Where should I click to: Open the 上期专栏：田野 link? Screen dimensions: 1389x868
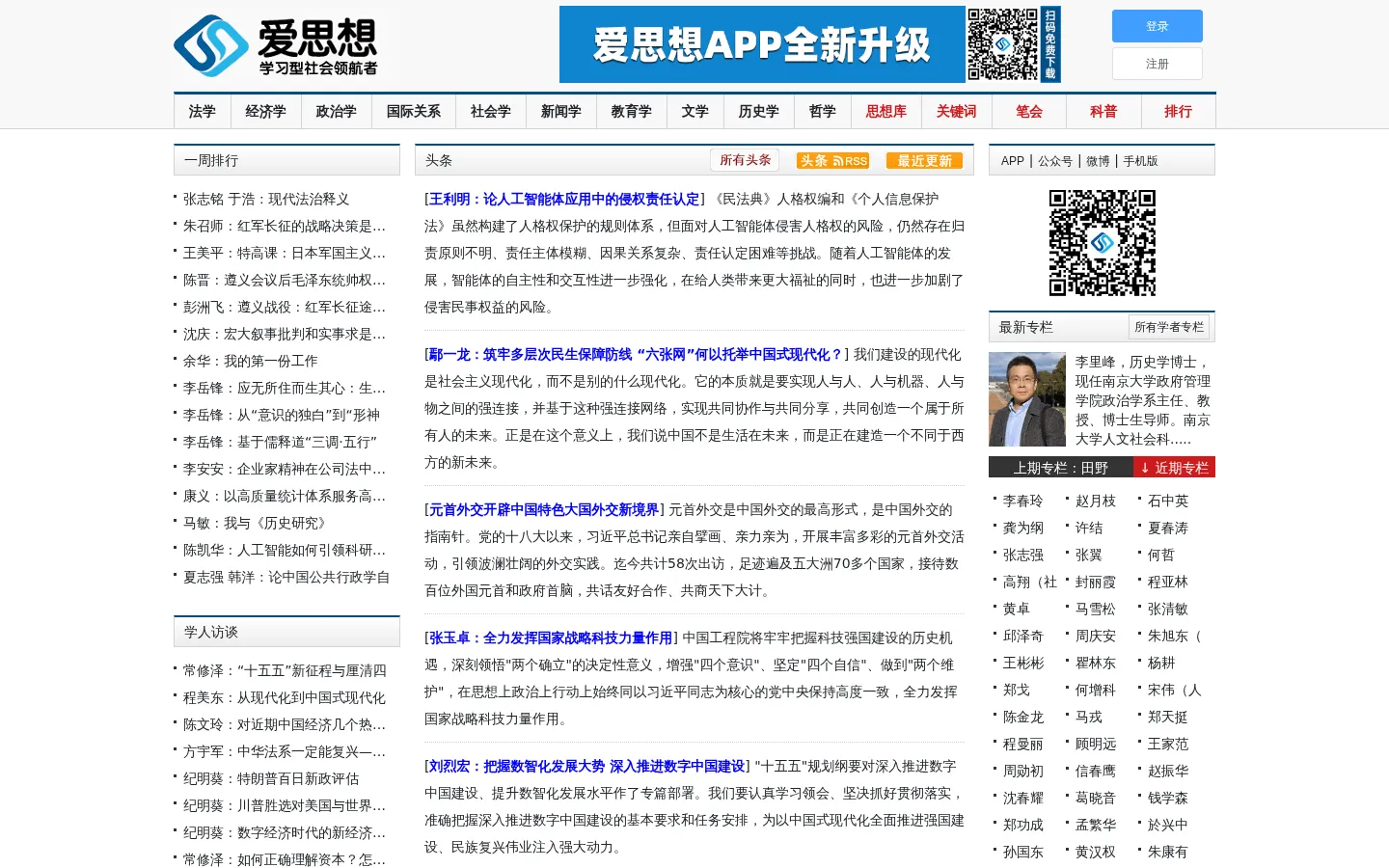(1061, 468)
